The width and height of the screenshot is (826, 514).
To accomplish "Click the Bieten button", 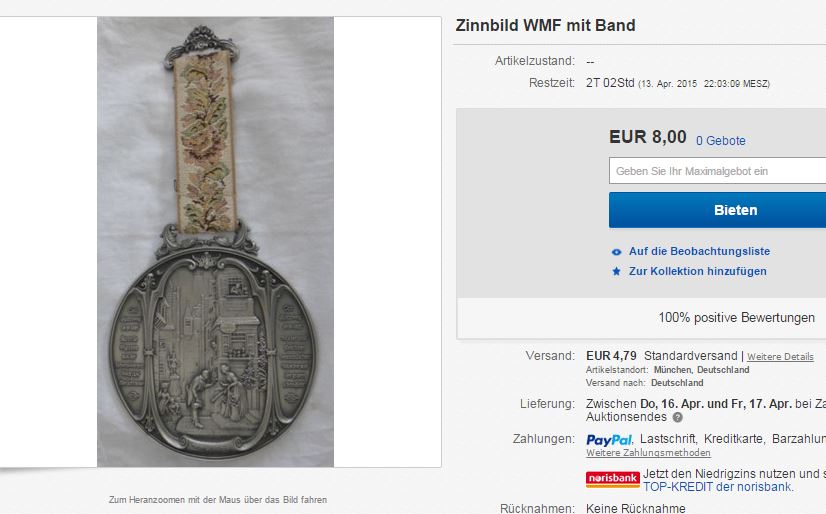I will tap(717, 210).
